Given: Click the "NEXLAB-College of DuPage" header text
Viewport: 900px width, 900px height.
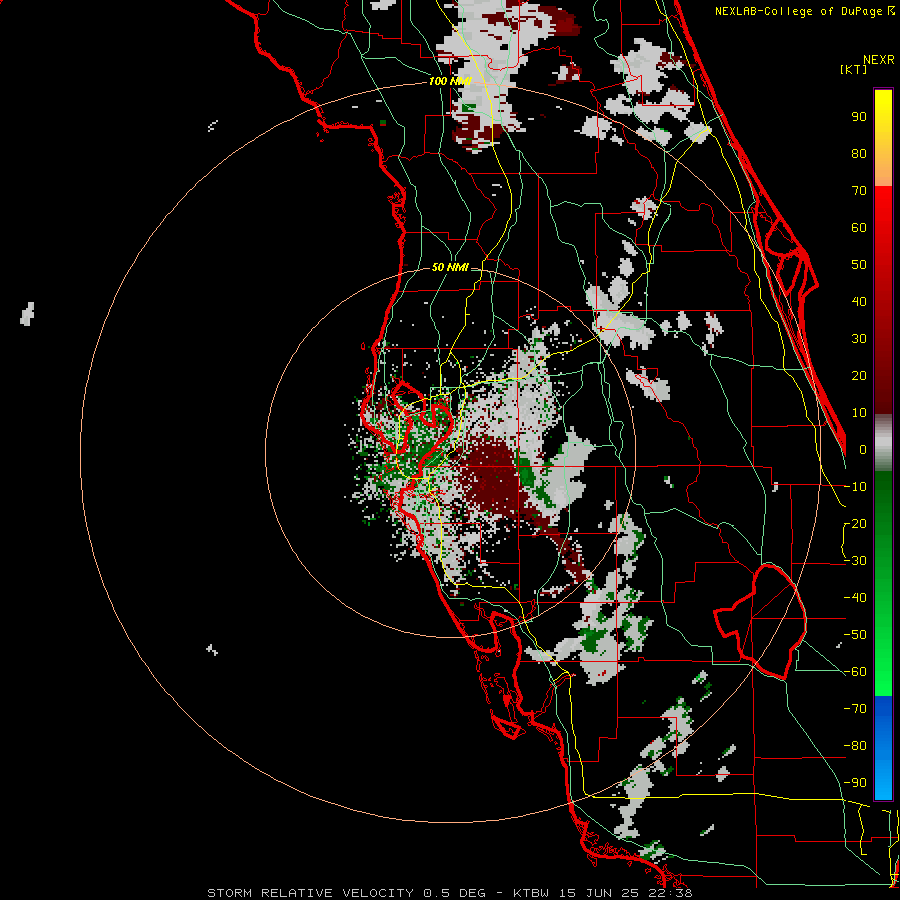Looking at the screenshot, I should pos(800,11).
